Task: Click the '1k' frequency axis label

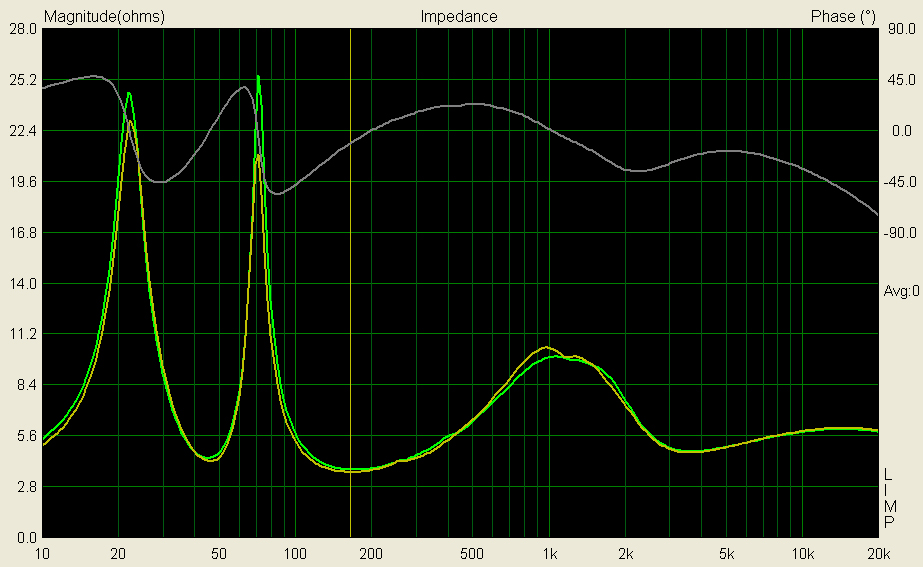Action: pos(549,554)
